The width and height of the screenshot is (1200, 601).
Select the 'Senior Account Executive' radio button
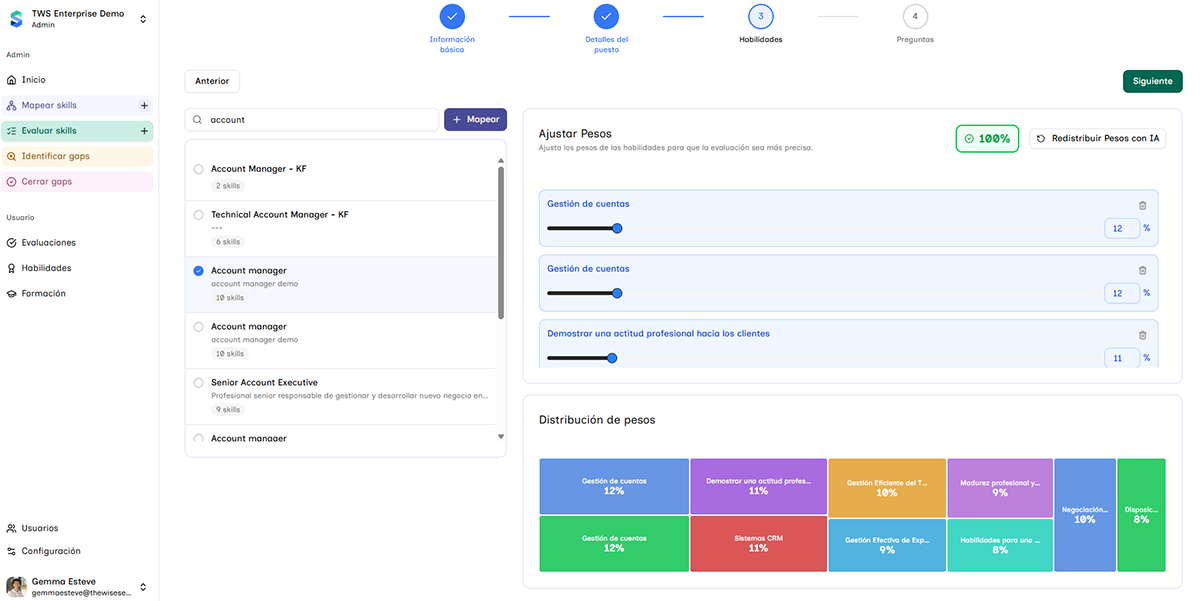198,383
